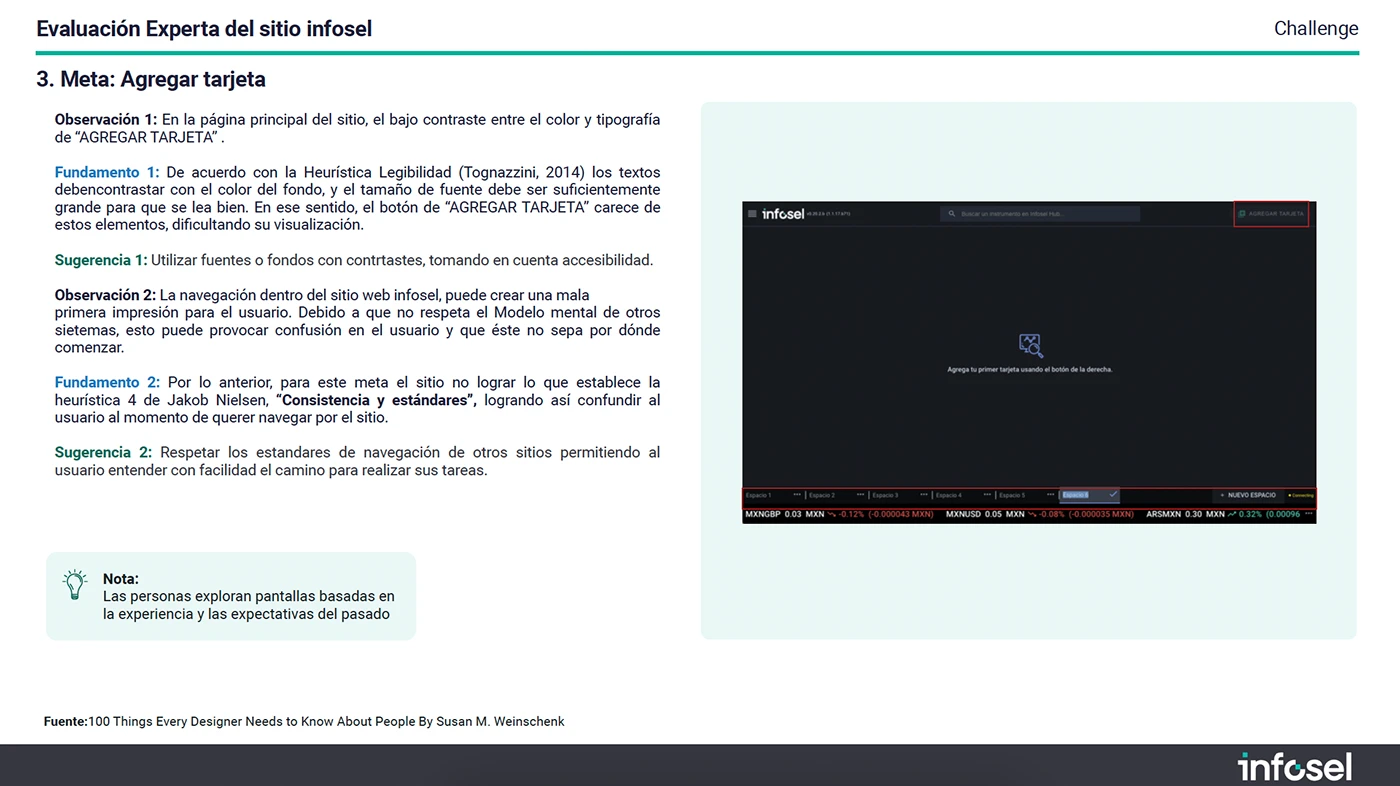Click the 'Sugerencia 1:' label
Image resolution: width=1400 pixels, height=786 pixels.
(x=101, y=260)
